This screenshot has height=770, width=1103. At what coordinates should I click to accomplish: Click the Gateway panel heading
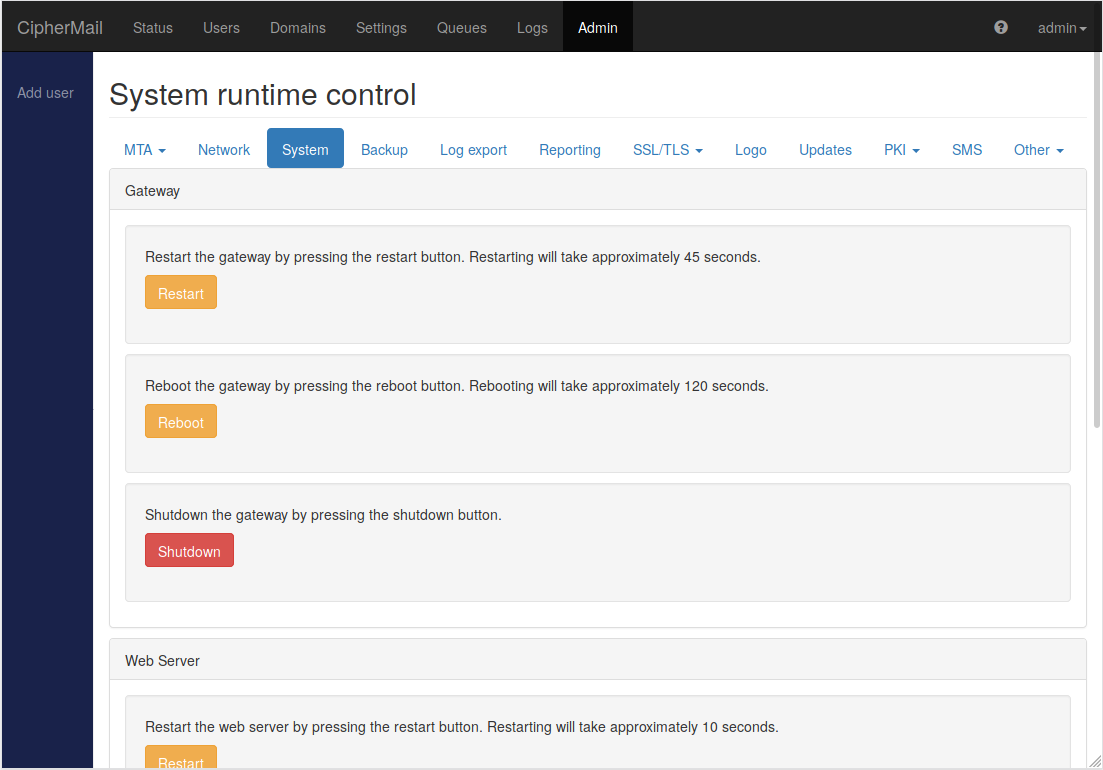(598, 191)
